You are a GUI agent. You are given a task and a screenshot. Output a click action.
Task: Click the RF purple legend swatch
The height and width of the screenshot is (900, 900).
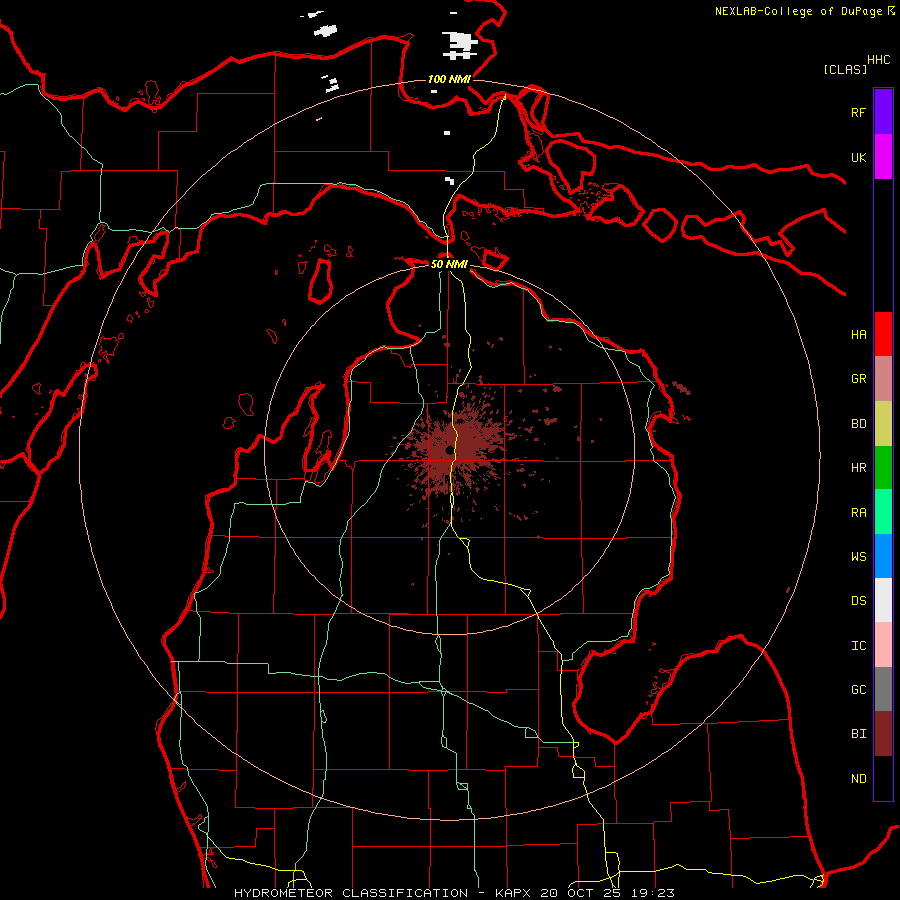(883, 112)
